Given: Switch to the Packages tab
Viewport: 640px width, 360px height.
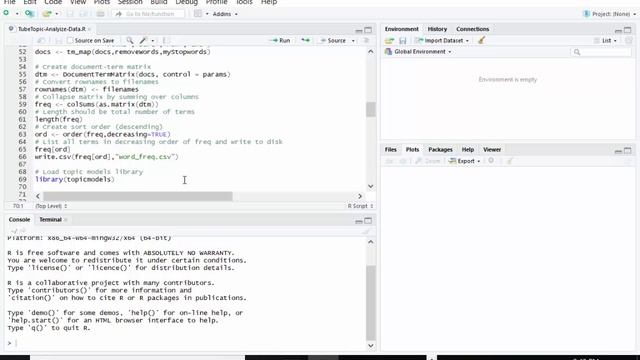Looking at the screenshot, I should 440,149.
